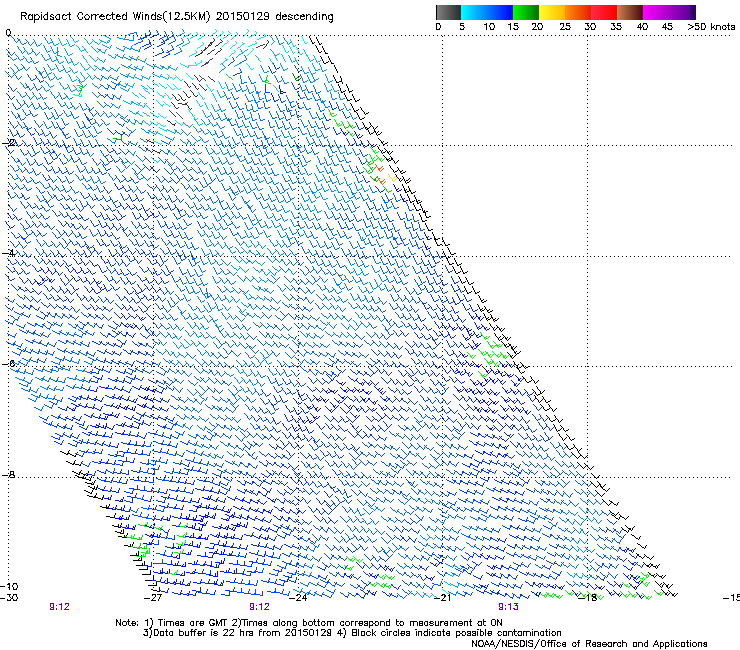Click the green 15-20 knots color band
Screen dimensions: 740x650
point(526,12)
